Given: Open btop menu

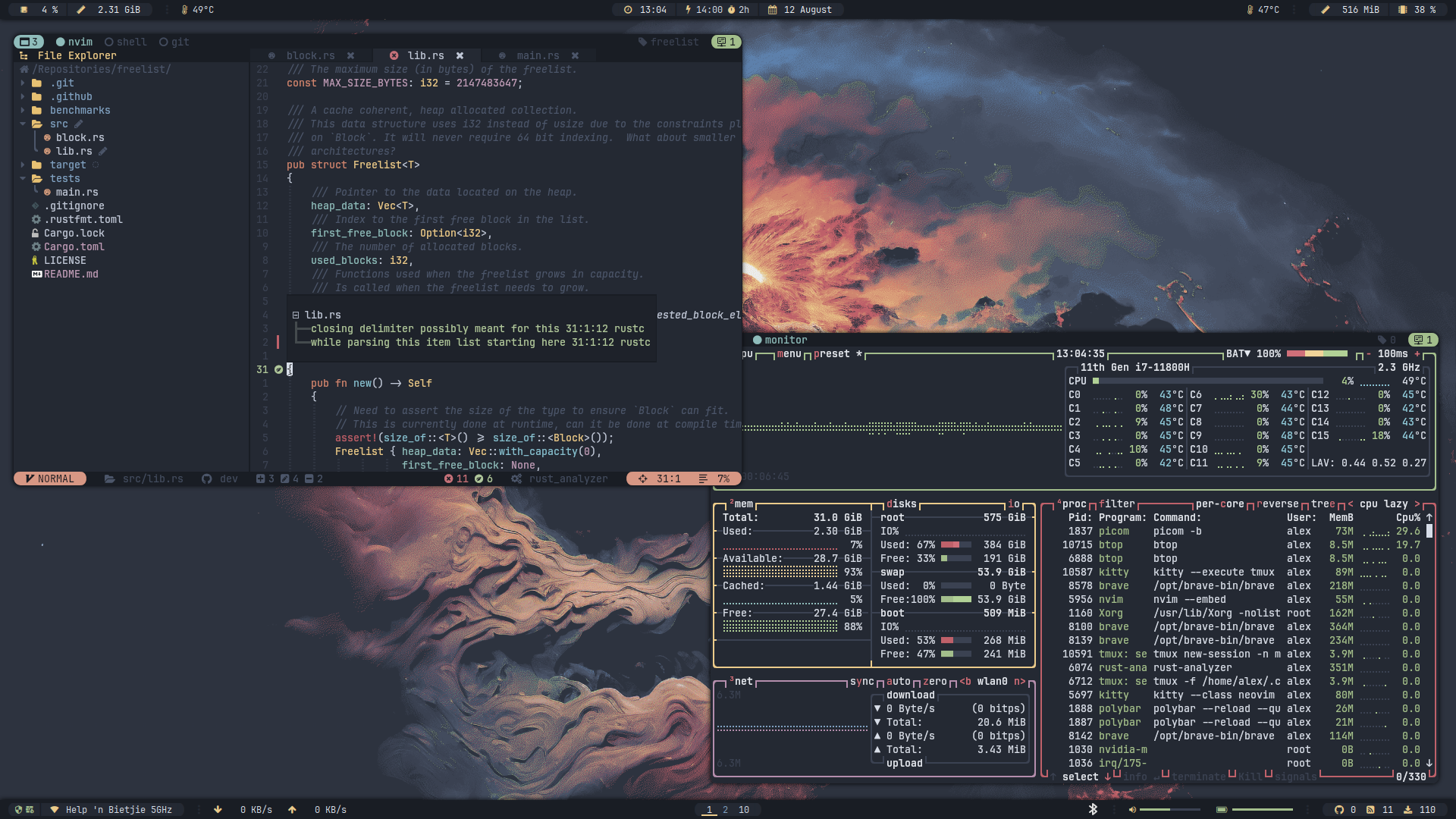Looking at the screenshot, I should tap(789, 353).
